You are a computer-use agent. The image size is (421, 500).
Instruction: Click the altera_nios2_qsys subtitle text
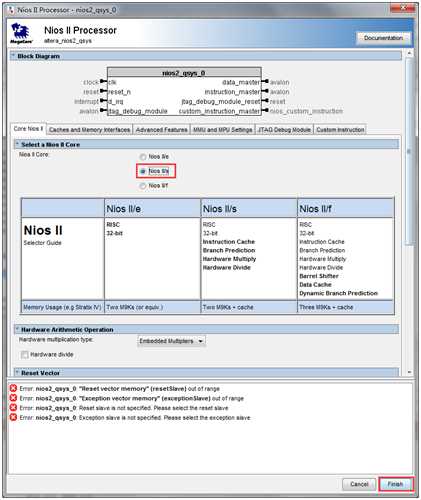[68, 41]
